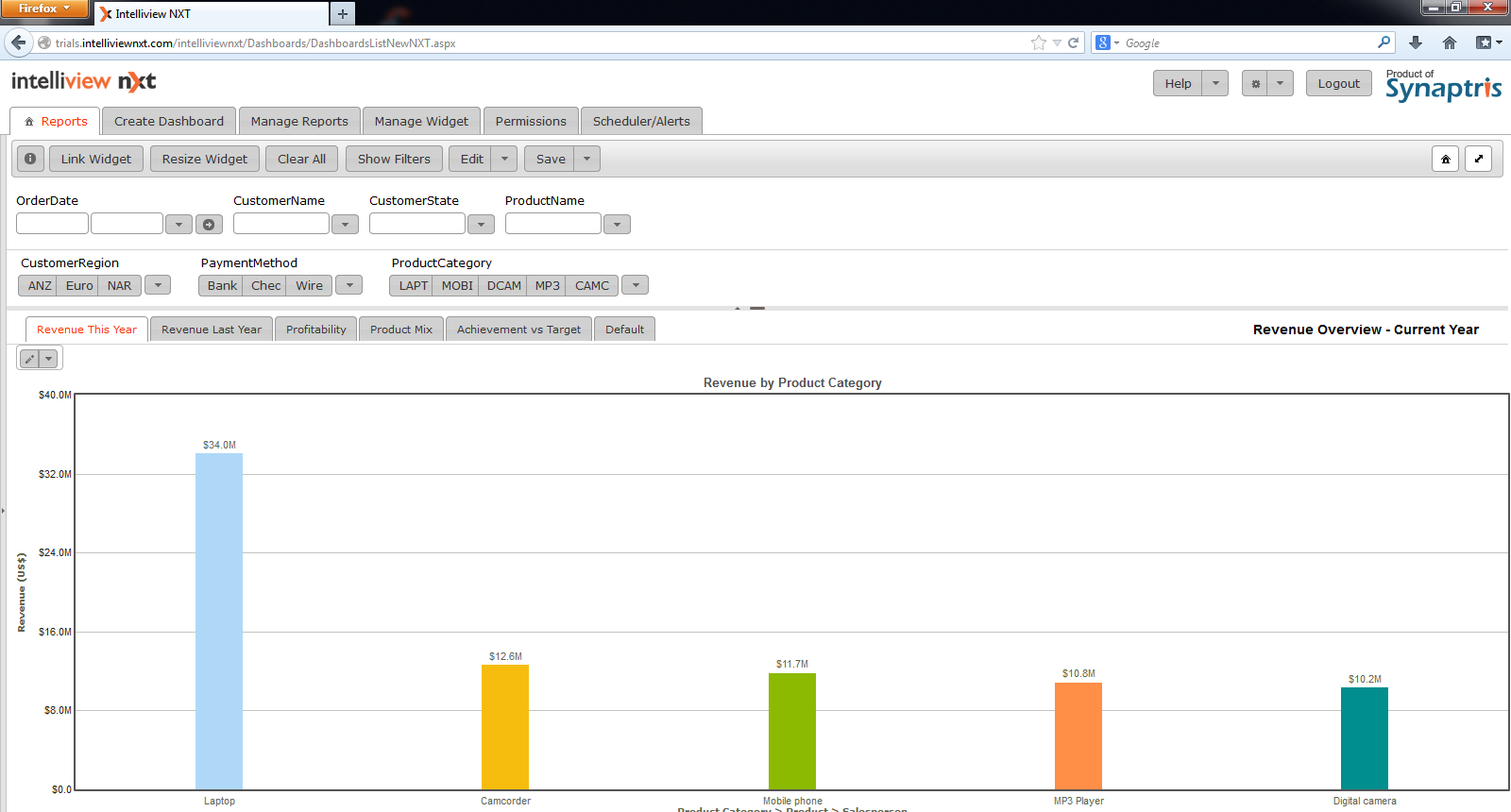Open the CustomerName filter dropdown
This screenshot has height=812, width=1511.
coord(345,224)
